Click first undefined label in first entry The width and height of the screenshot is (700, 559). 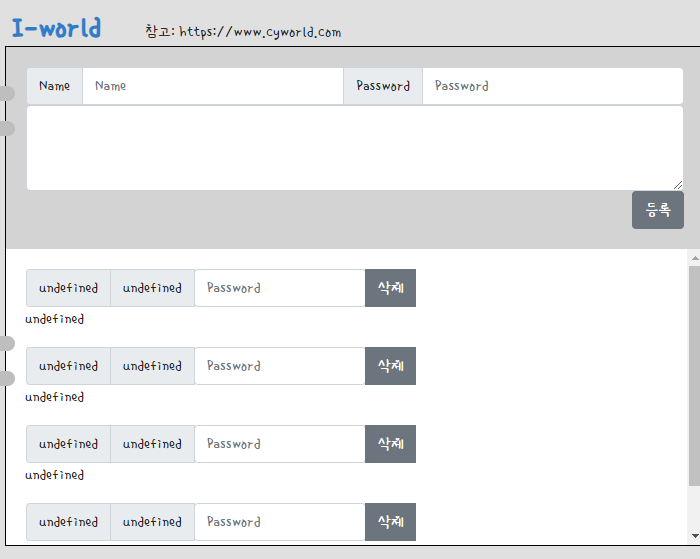pos(68,288)
